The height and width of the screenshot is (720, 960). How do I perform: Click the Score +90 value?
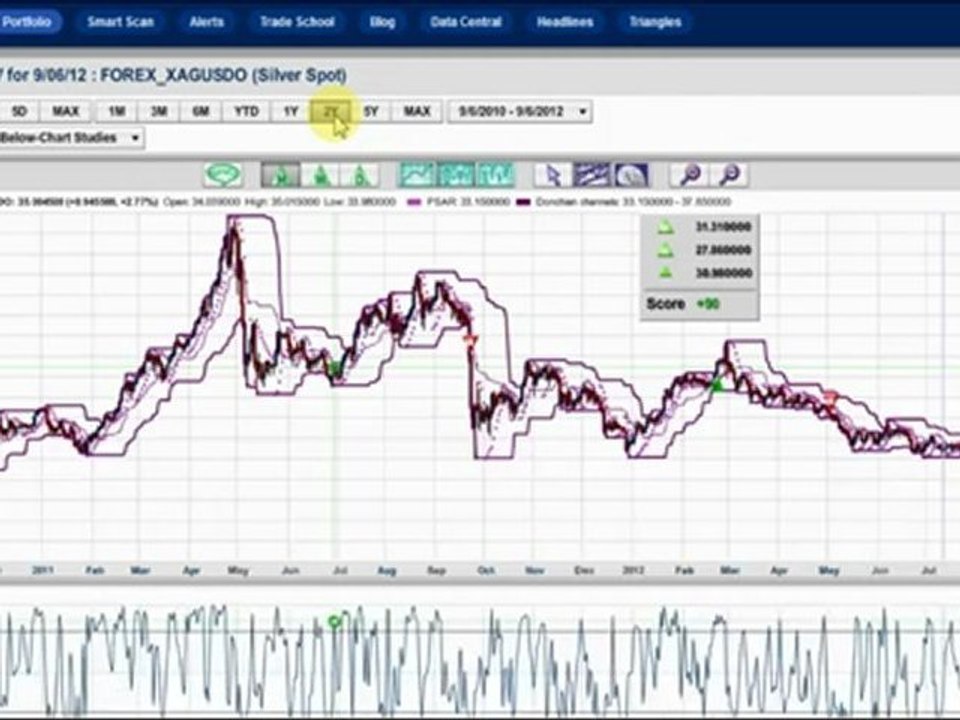(706, 304)
